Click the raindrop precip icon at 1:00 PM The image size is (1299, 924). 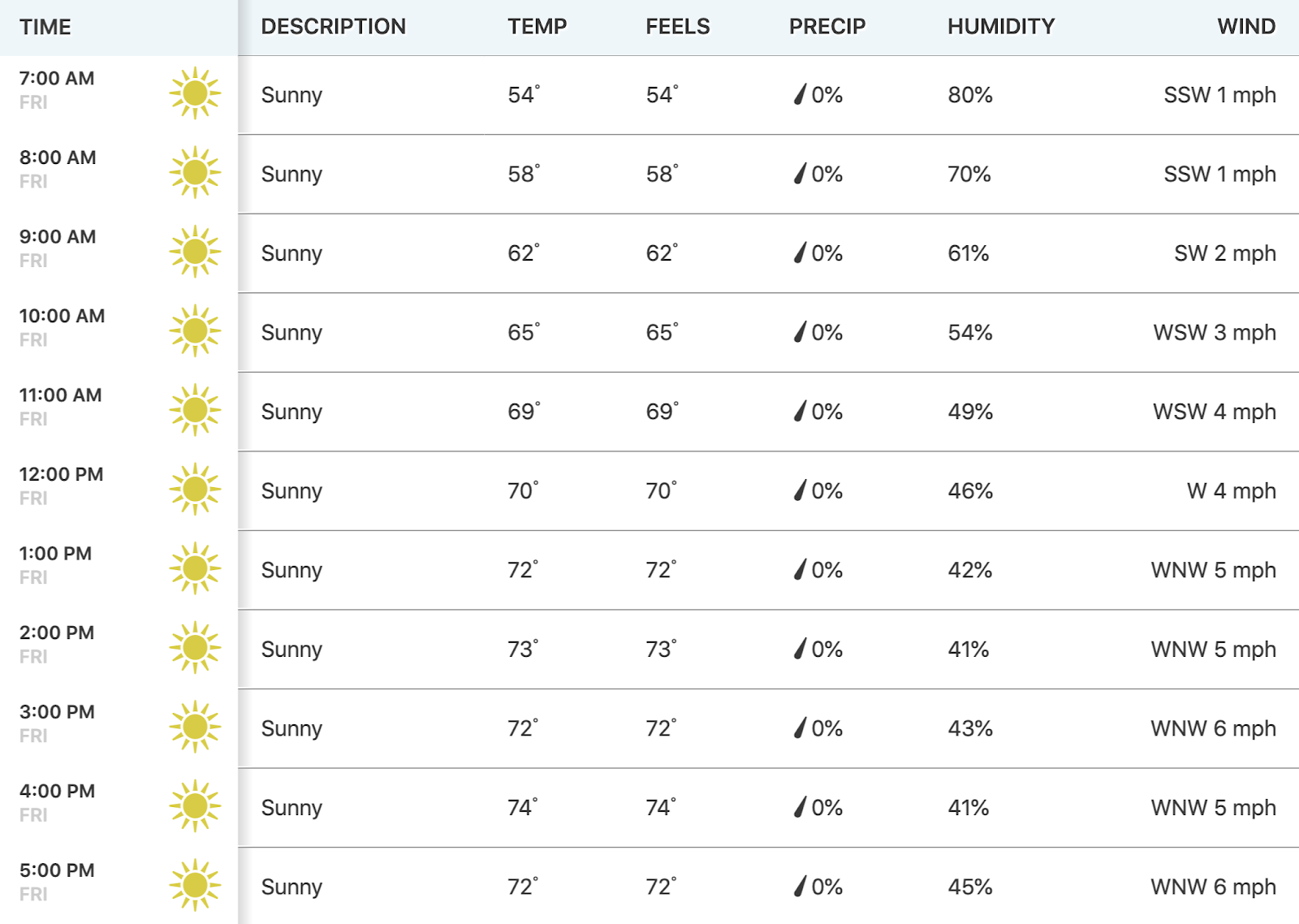point(801,569)
